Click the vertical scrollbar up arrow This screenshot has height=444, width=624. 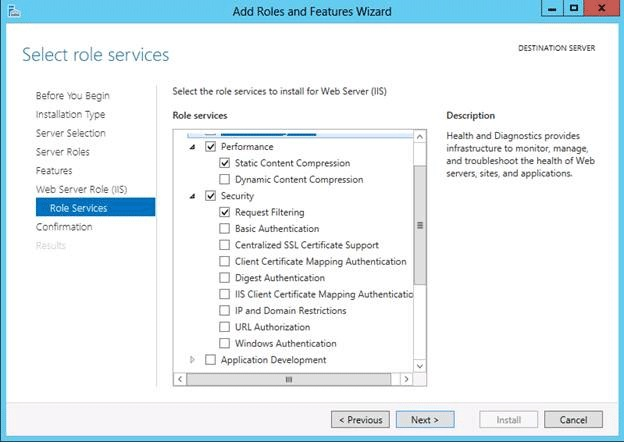click(420, 137)
